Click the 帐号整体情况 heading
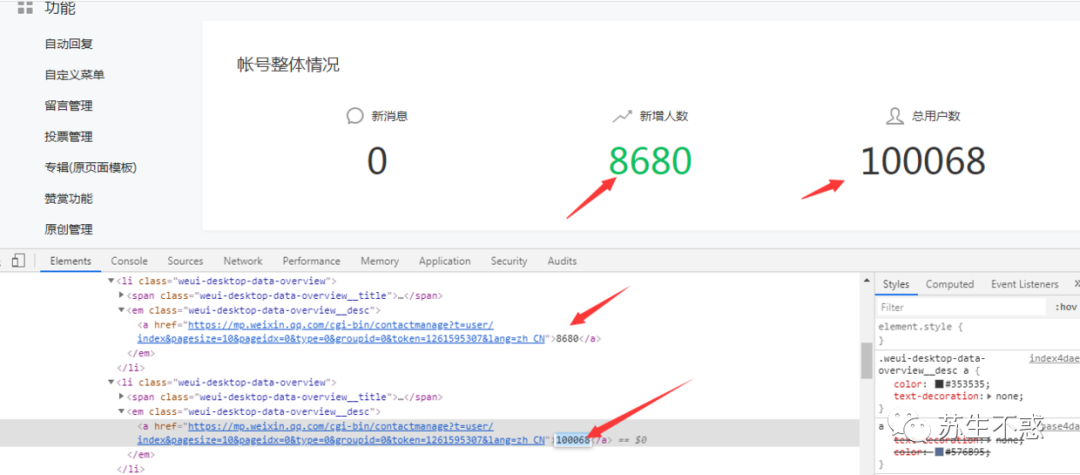Viewport: 1080px width, 475px height. pos(288,65)
